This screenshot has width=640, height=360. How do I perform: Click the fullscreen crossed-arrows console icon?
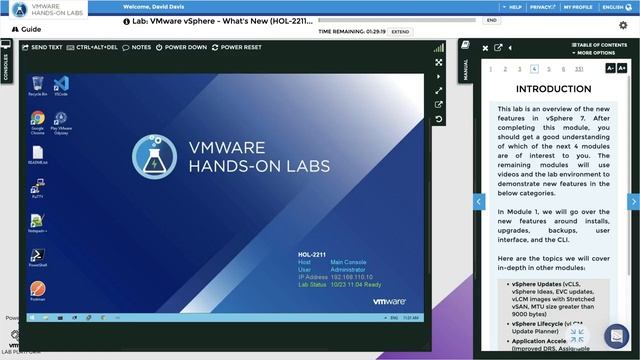click(x=439, y=62)
